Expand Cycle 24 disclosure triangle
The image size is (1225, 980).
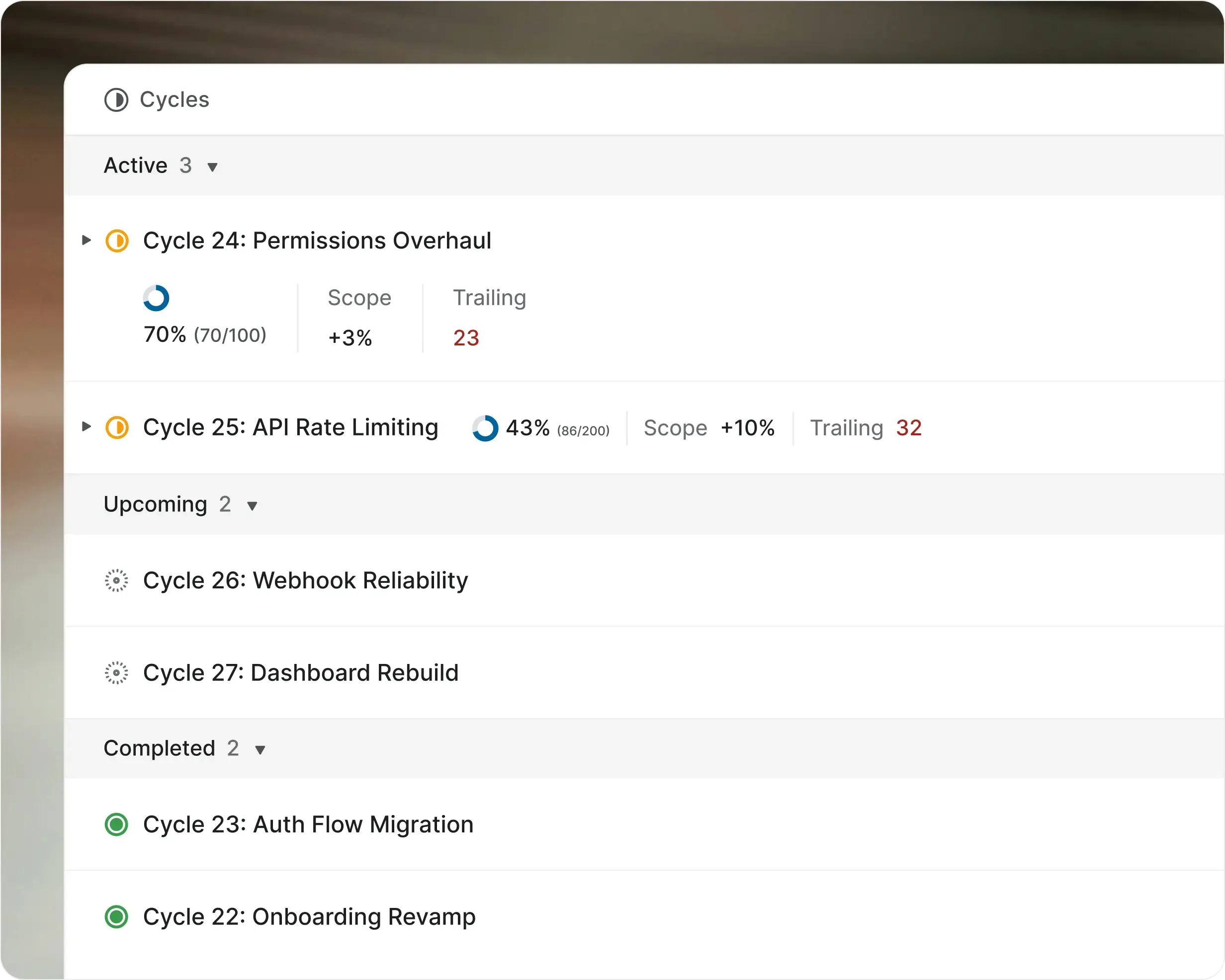coord(87,240)
